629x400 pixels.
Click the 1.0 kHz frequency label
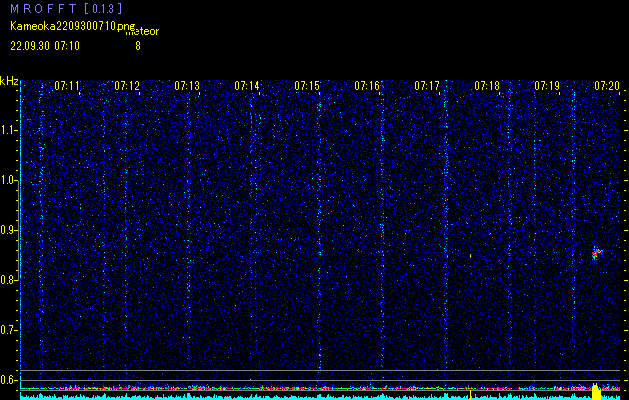coord(9,181)
